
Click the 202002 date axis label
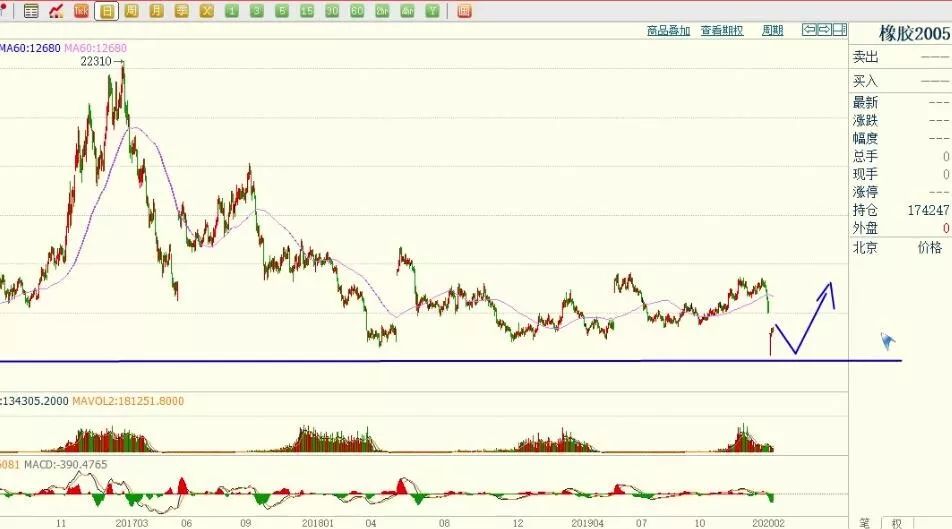(x=768, y=523)
